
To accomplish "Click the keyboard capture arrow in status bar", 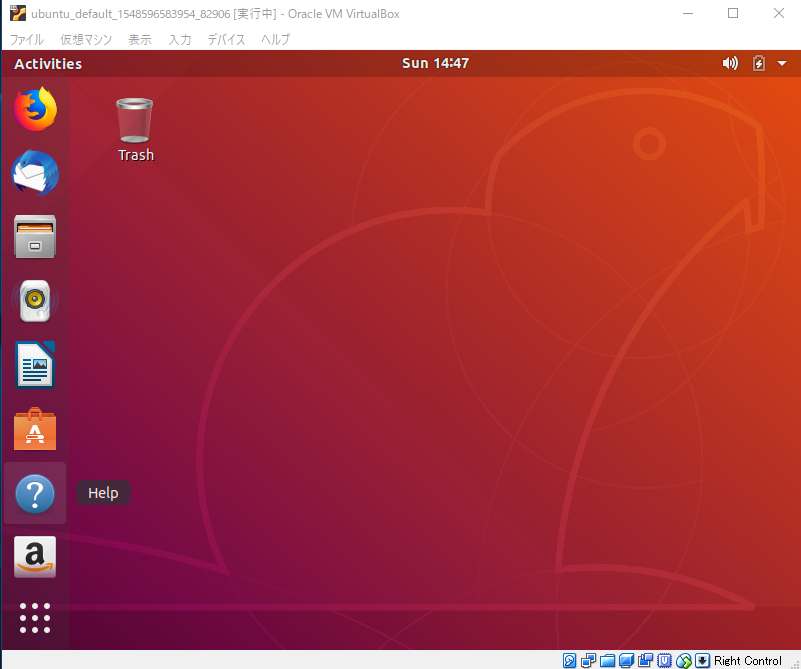I will coord(703,660).
